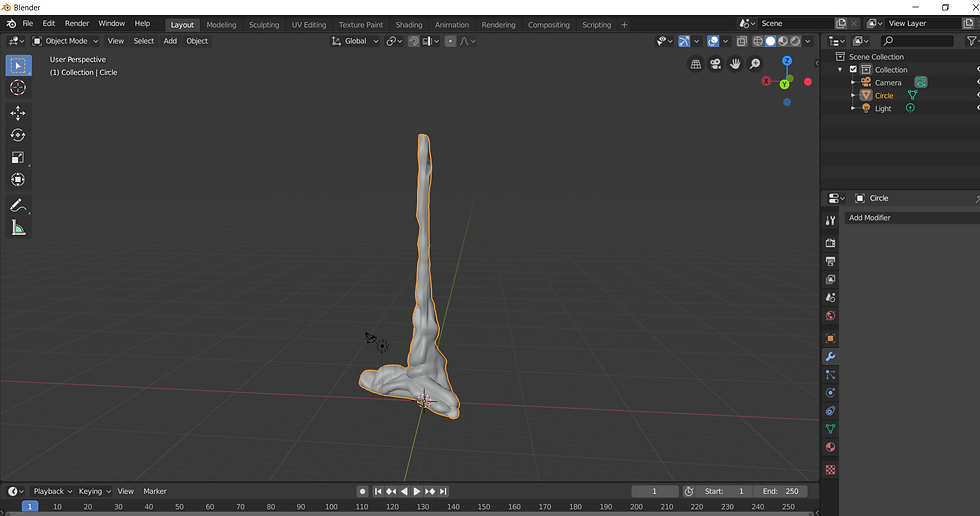
Task: Click the outliner search field
Action: (x=916, y=41)
